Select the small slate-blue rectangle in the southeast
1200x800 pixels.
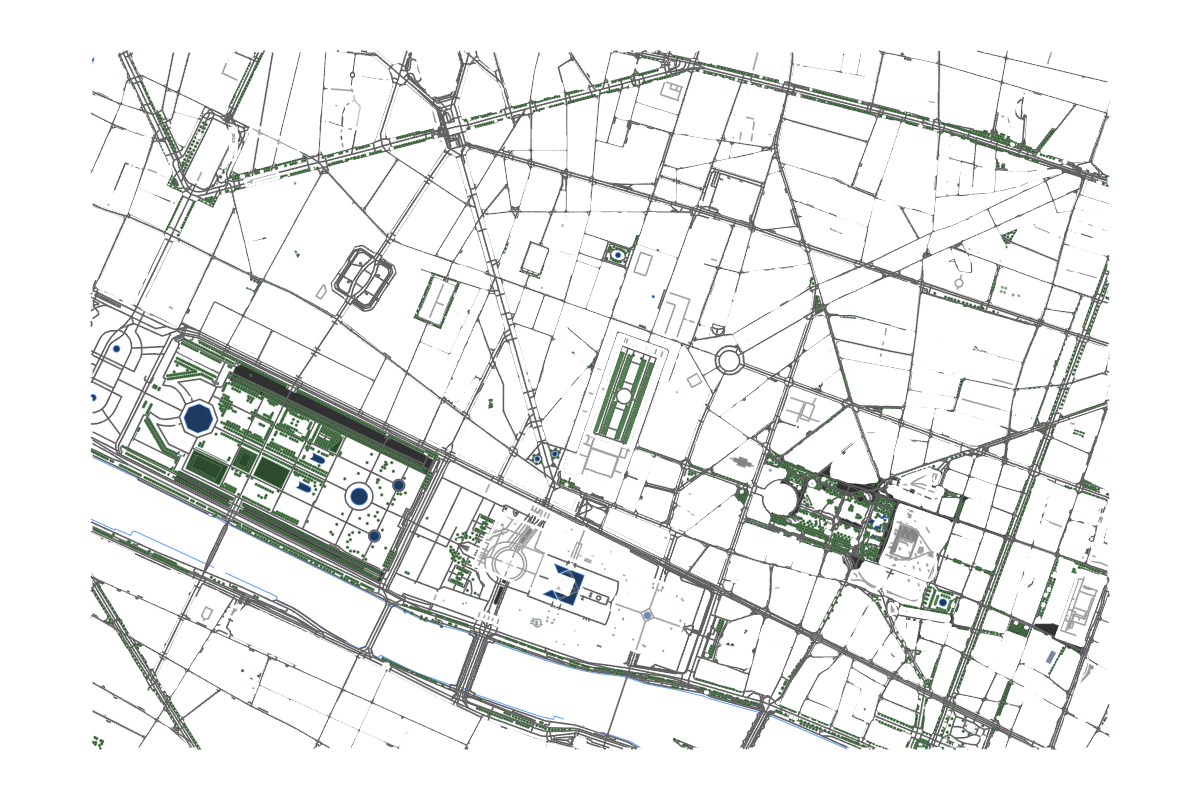pyautogui.click(x=1049, y=657)
